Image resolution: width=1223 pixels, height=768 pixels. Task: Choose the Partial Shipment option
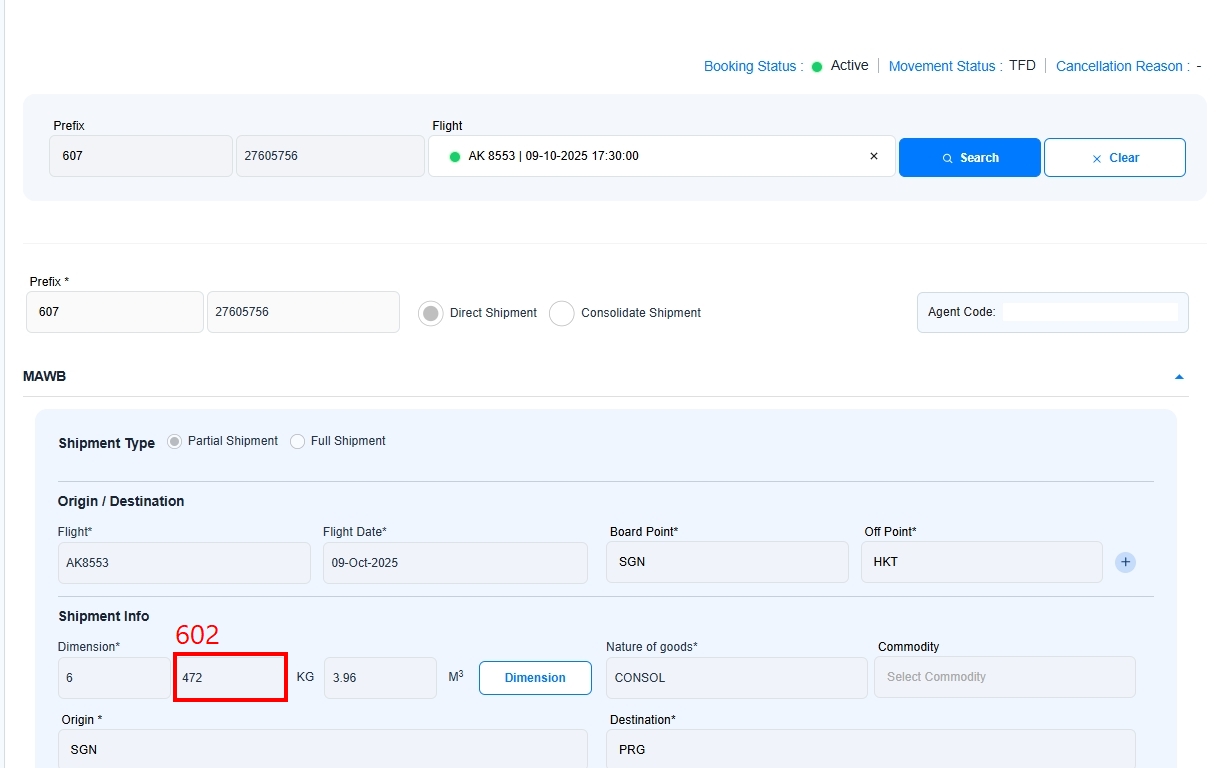click(175, 441)
